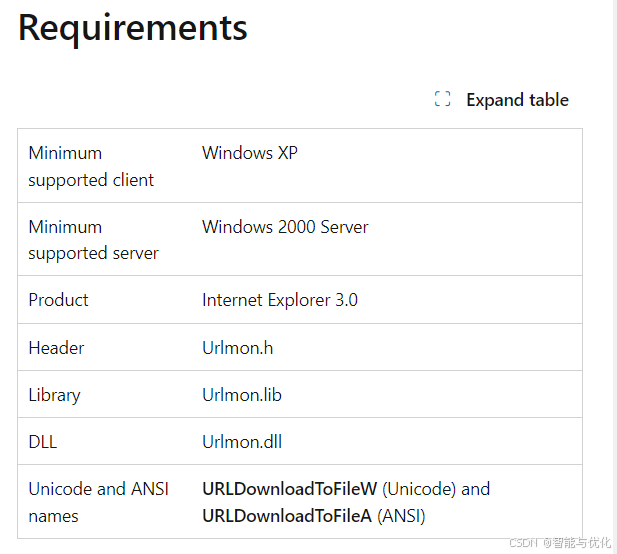Select the Minimum supported server label
The image size is (617, 554).
point(93,240)
